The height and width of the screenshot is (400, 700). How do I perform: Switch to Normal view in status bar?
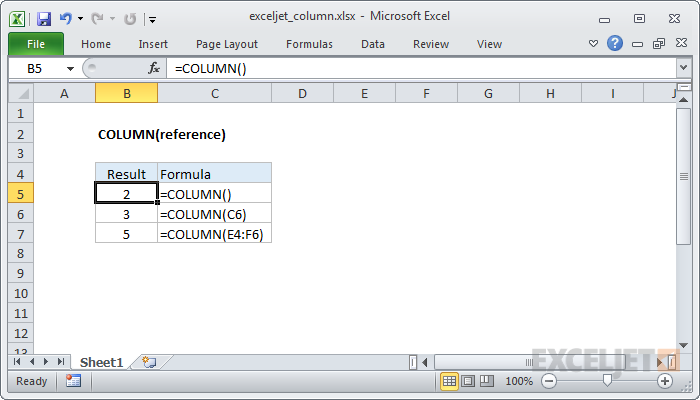tap(449, 381)
